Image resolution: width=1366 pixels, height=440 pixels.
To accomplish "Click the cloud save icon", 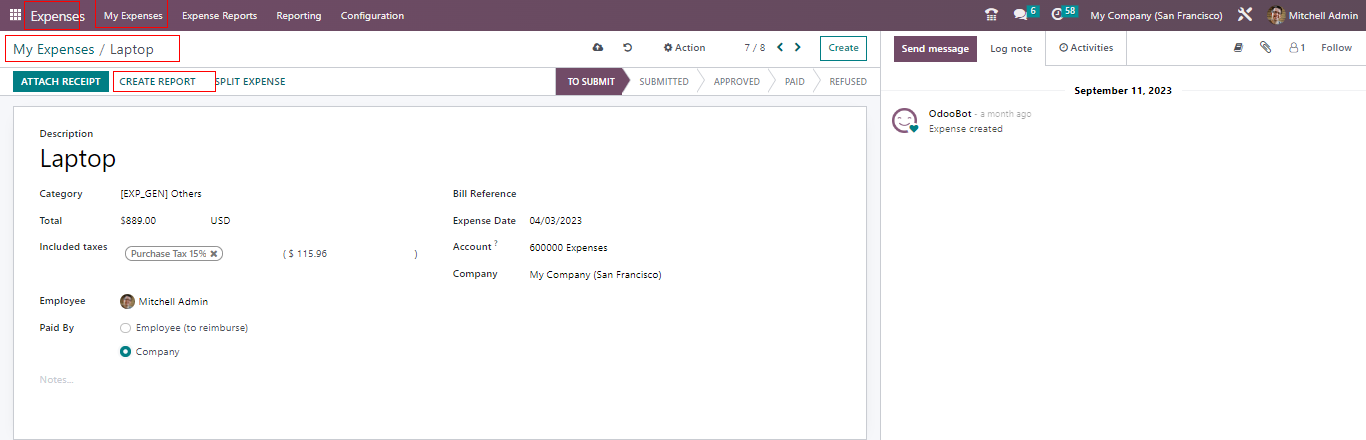I will tap(598, 48).
